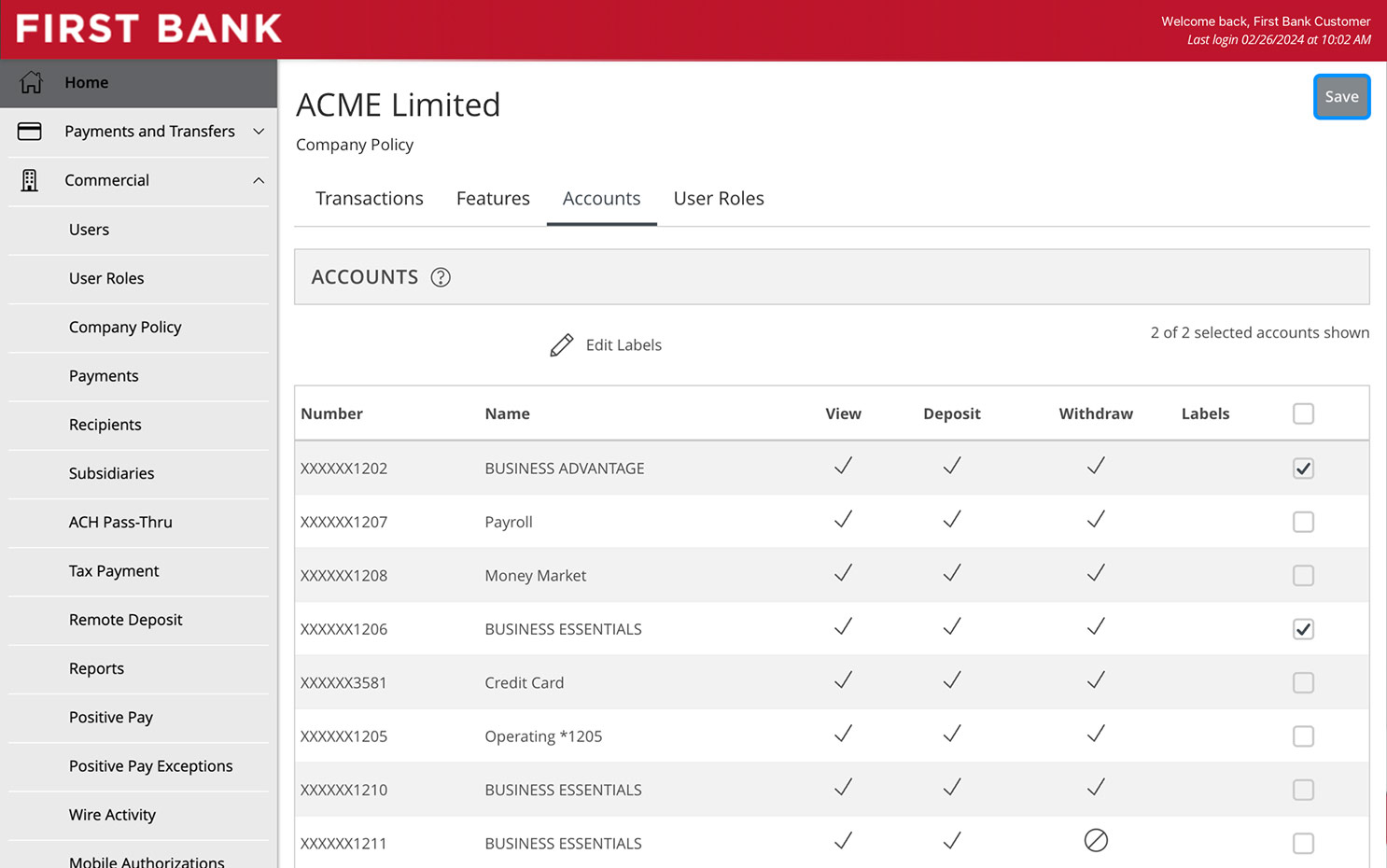
Task: Check the Credit Card account checkbox
Action: pyautogui.click(x=1303, y=682)
